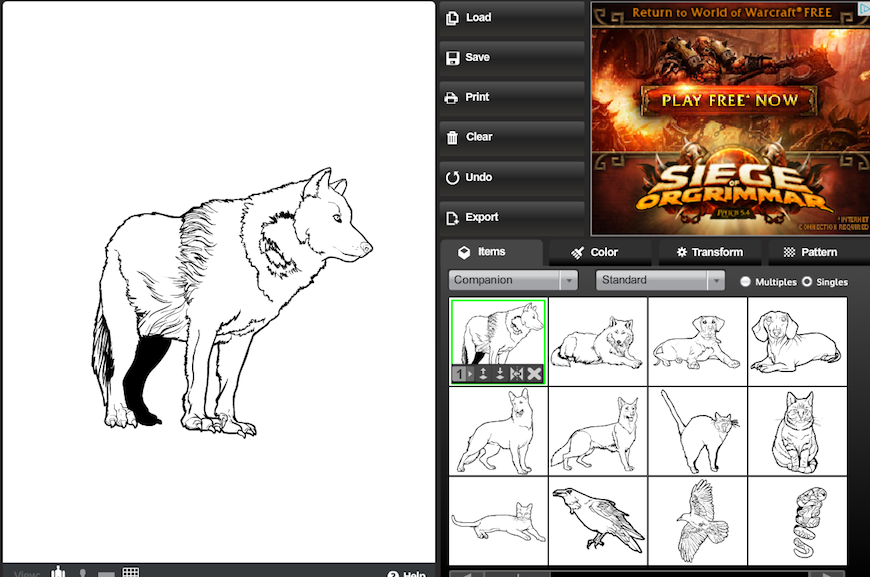Click the Clear trash button
870x577 pixels.
click(511, 137)
